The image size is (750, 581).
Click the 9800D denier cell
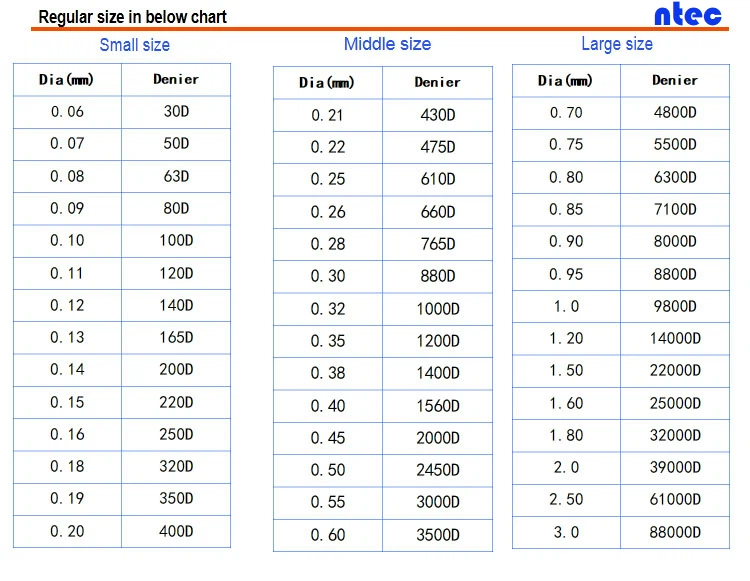coord(675,307)
